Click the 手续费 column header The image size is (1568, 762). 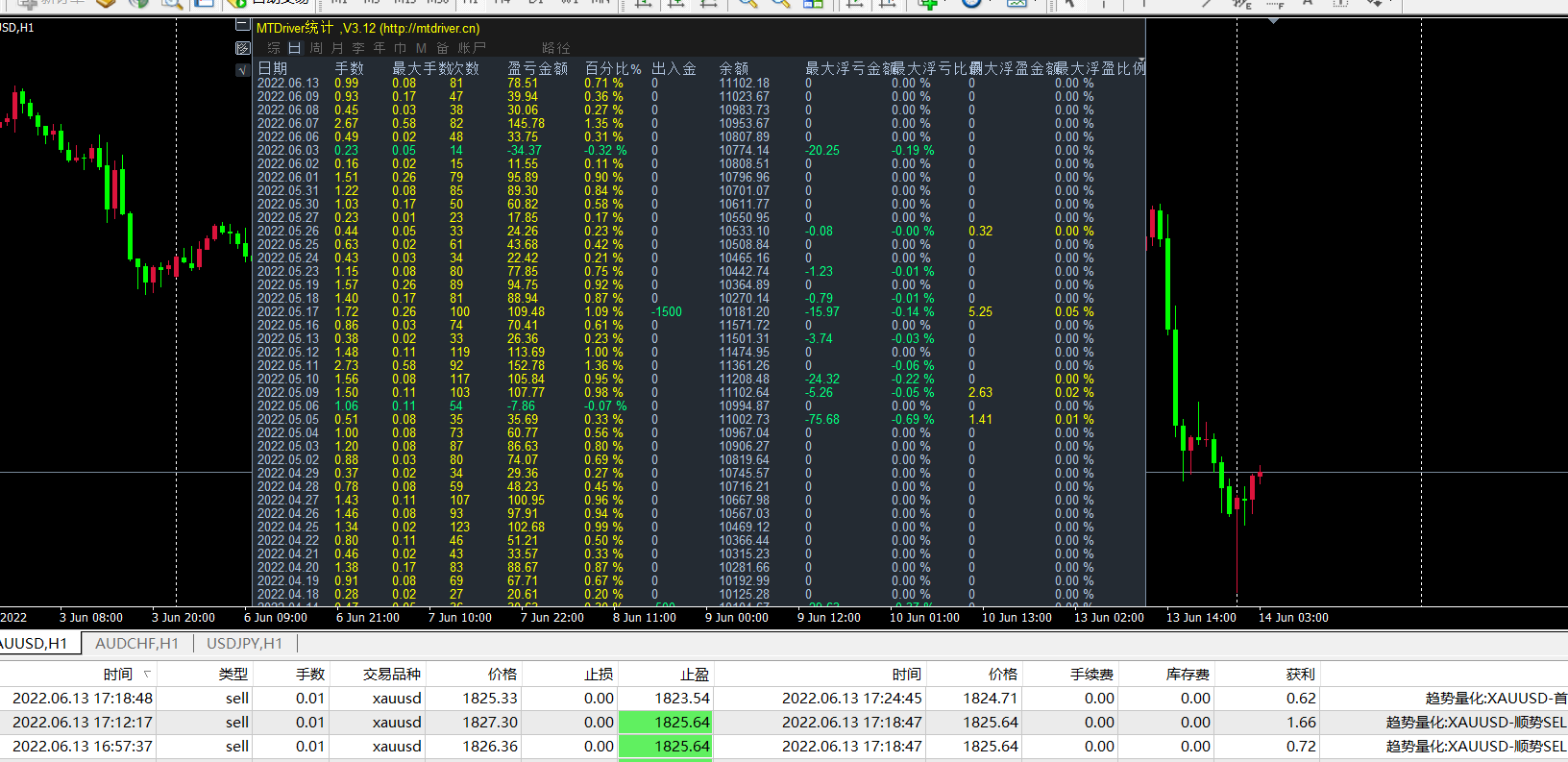tap(1092, 675)
